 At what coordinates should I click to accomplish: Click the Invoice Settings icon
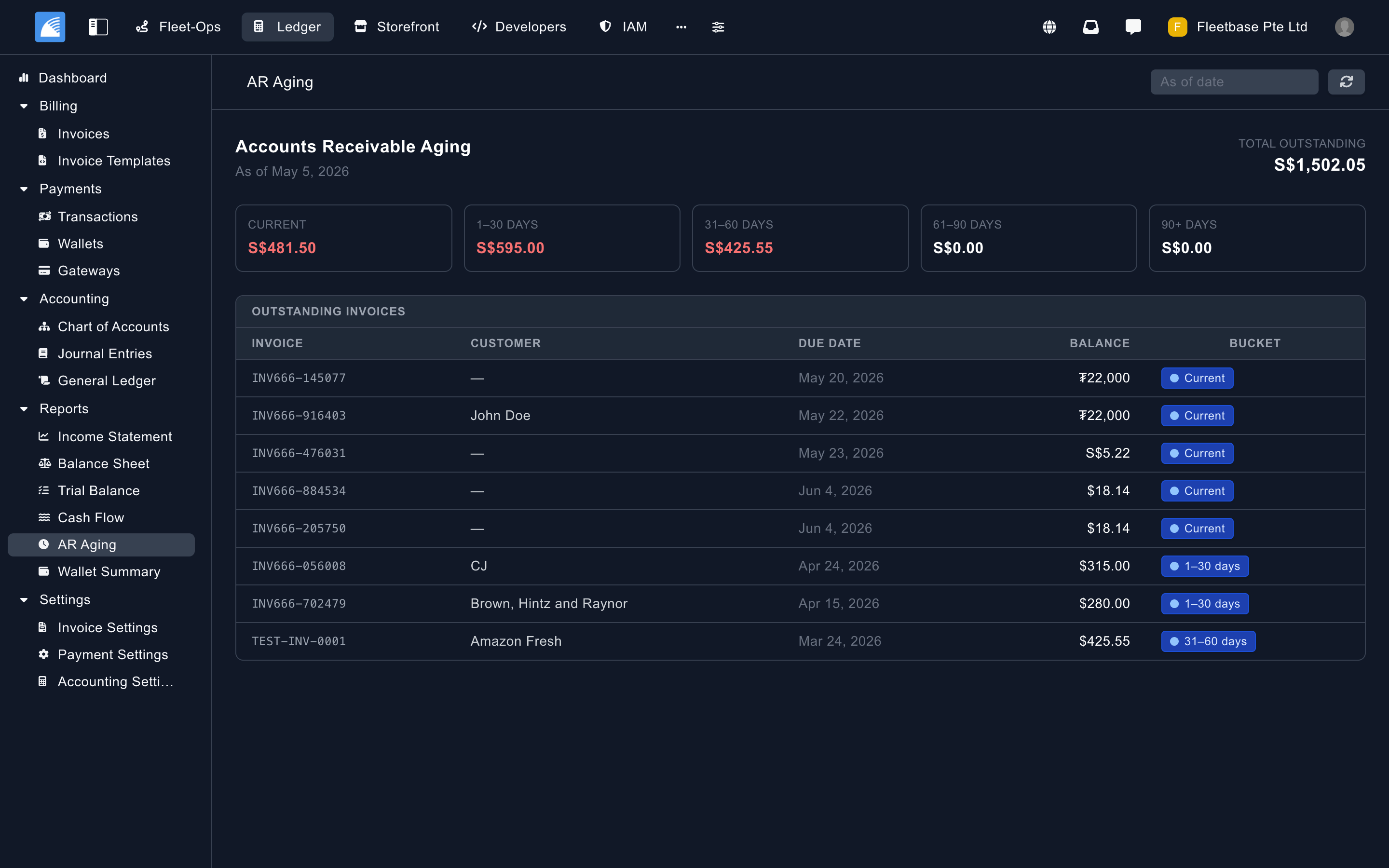click(43, 627)
